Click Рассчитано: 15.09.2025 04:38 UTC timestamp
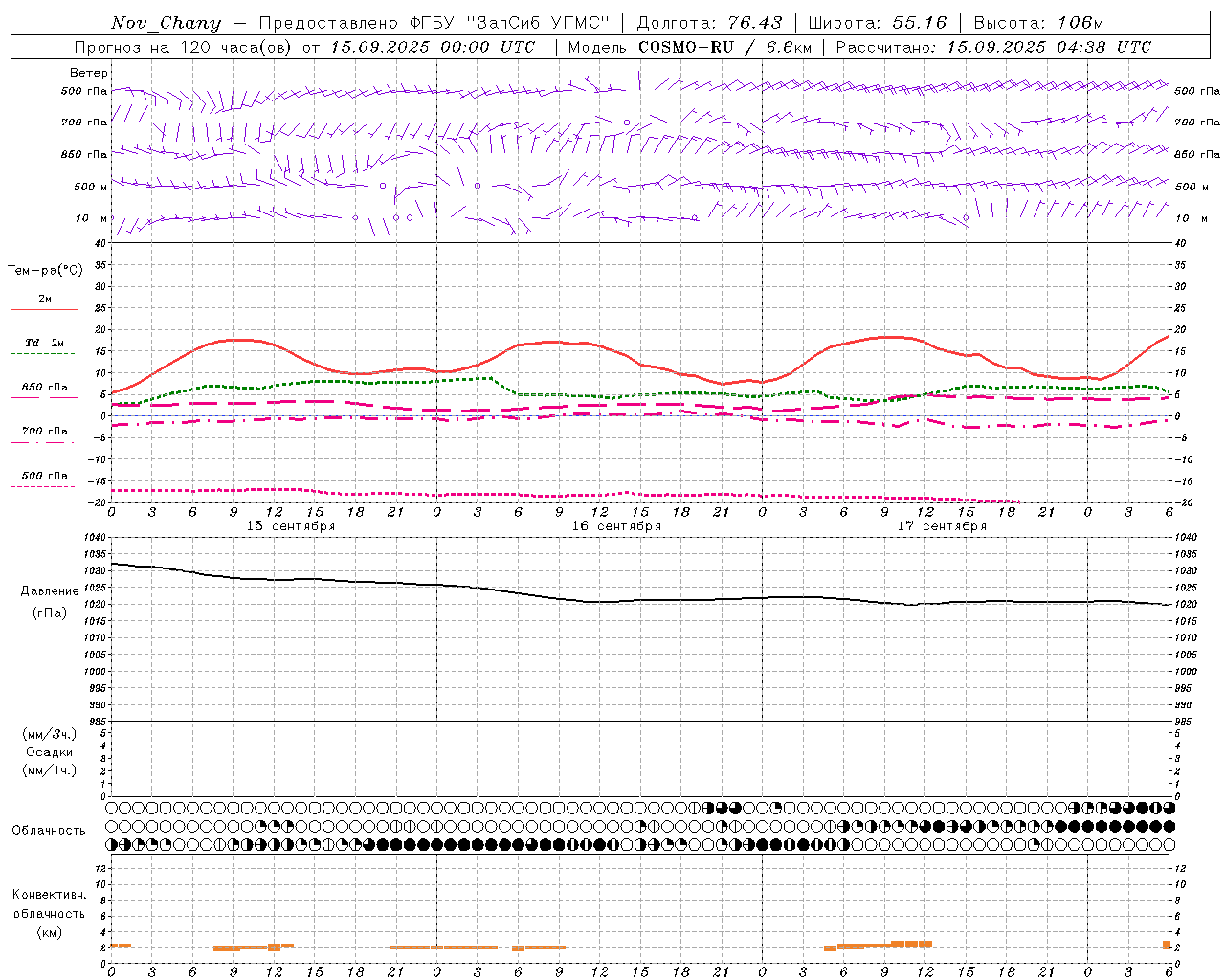The image size is (1225, 980). (x=993, y=47)
